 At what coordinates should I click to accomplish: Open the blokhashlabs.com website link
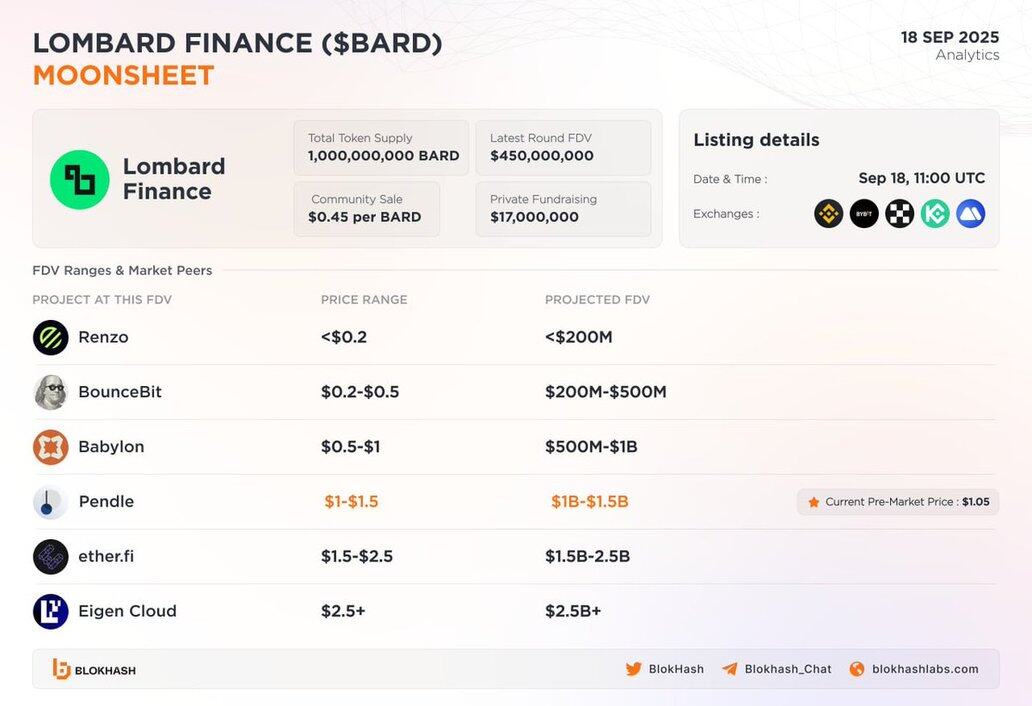[x=914, y=669]
